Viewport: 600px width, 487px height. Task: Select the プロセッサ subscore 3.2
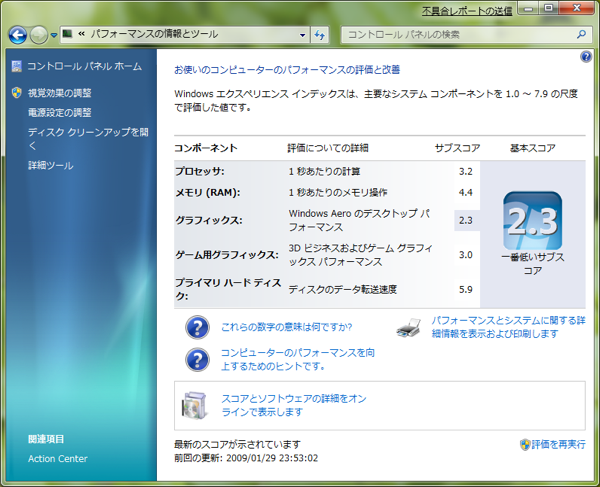tap(466, 171)
